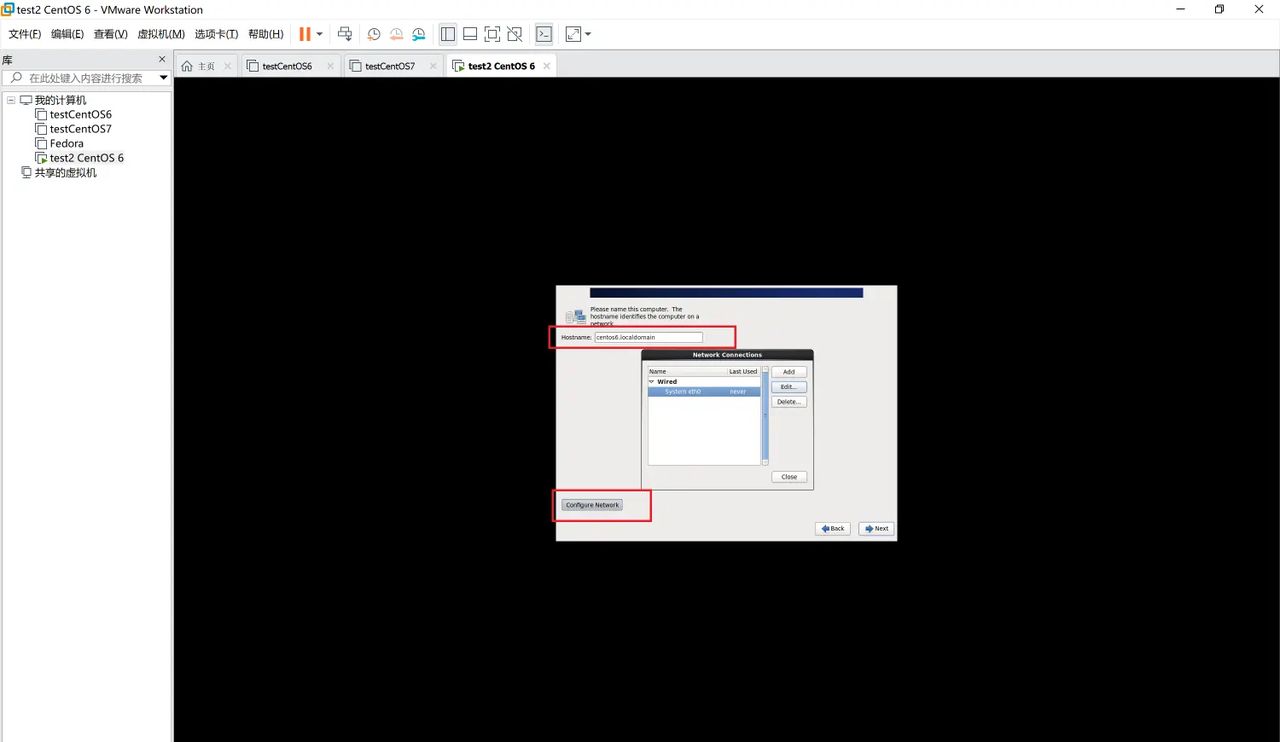This screenshot has width=1280, height=742.
Task: Toggle the thumbnail bar view icon
Action: (x=470, y=34)
